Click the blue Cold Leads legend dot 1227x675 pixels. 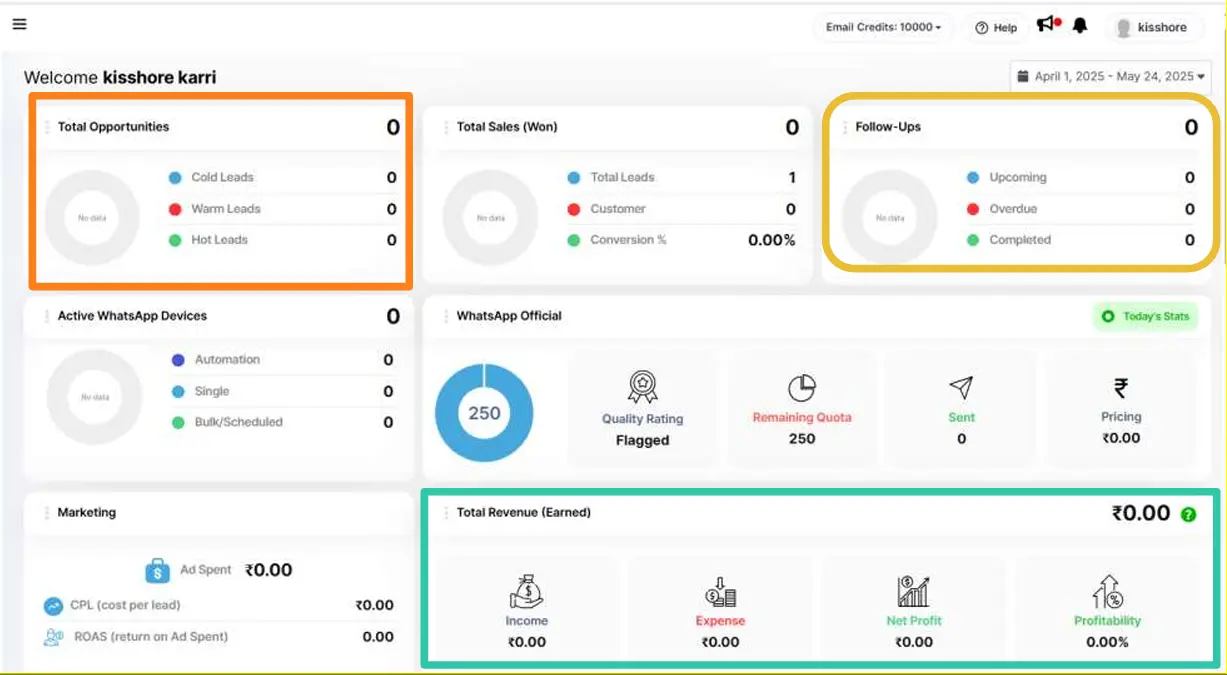click(x=174, y=177)
